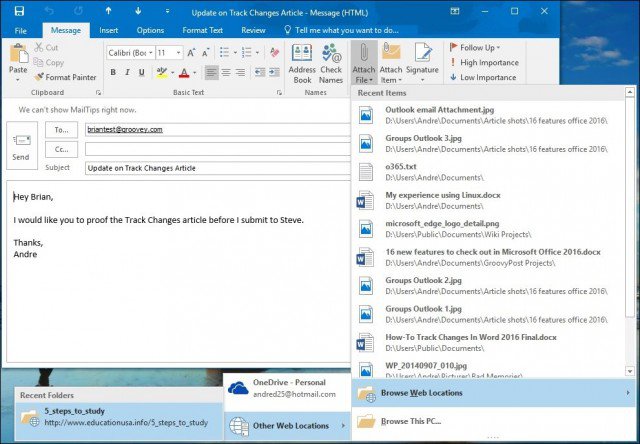
Task: Insert a numbered list
Action: (247, 52)
